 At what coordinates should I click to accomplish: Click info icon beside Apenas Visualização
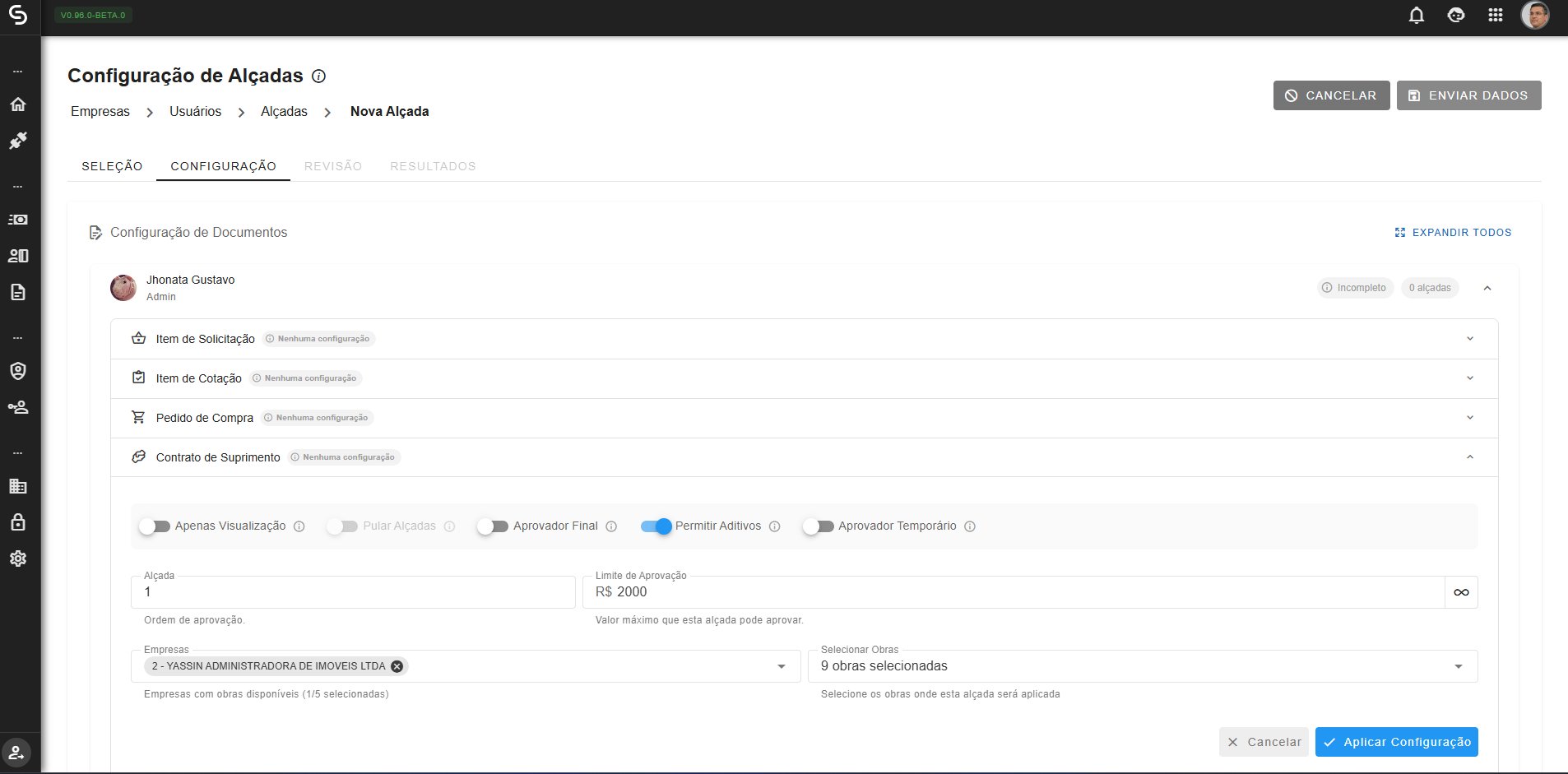click(299, 526)
